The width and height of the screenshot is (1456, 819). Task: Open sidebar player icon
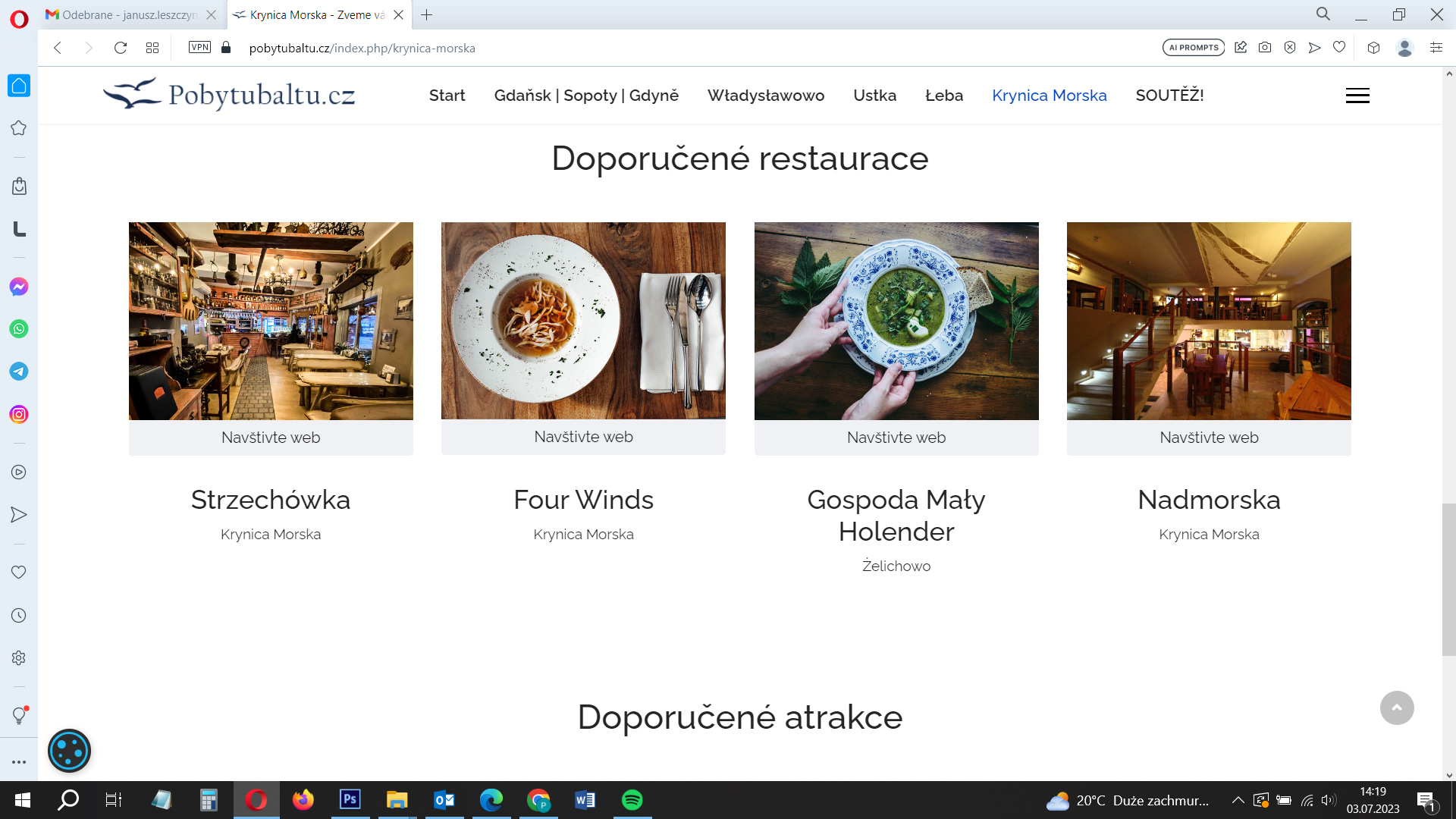tap(19, 472)
